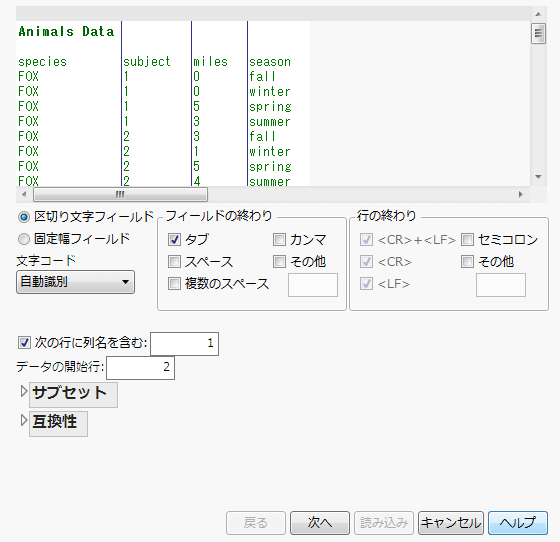Click the データの開始行 number field

click(x=140, y=367)
